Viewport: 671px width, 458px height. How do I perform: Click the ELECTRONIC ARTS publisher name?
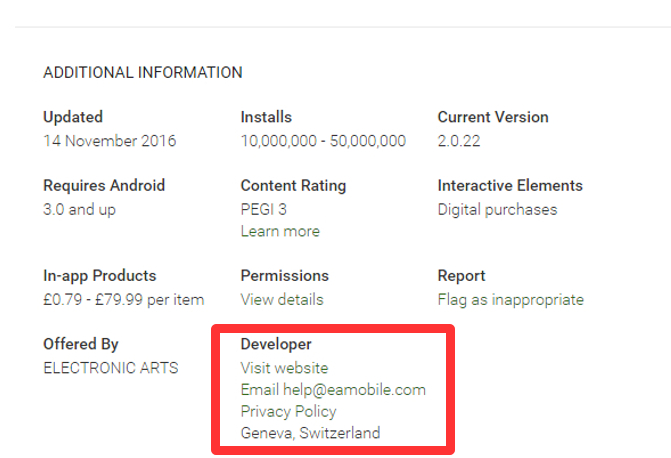pyautogui.click(x=110, y=367)
